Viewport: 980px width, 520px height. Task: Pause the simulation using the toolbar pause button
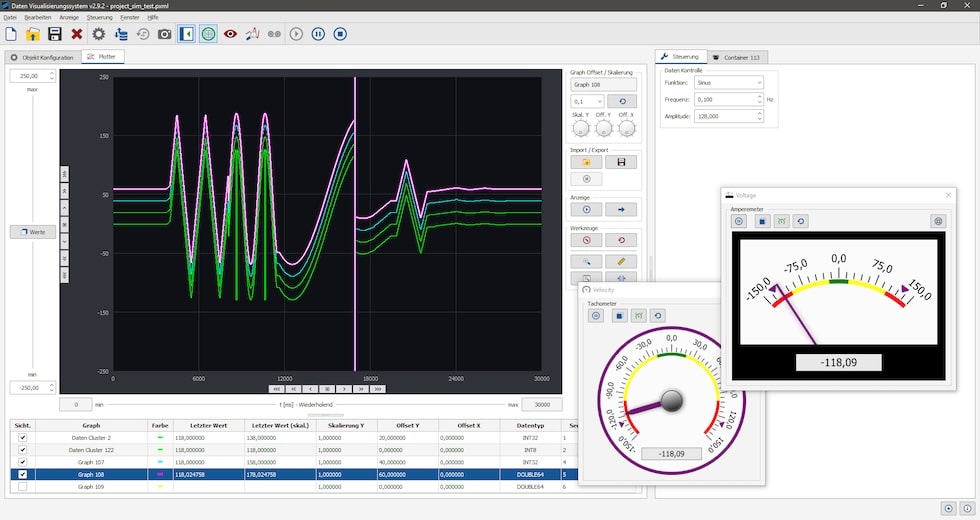[318, 34]
